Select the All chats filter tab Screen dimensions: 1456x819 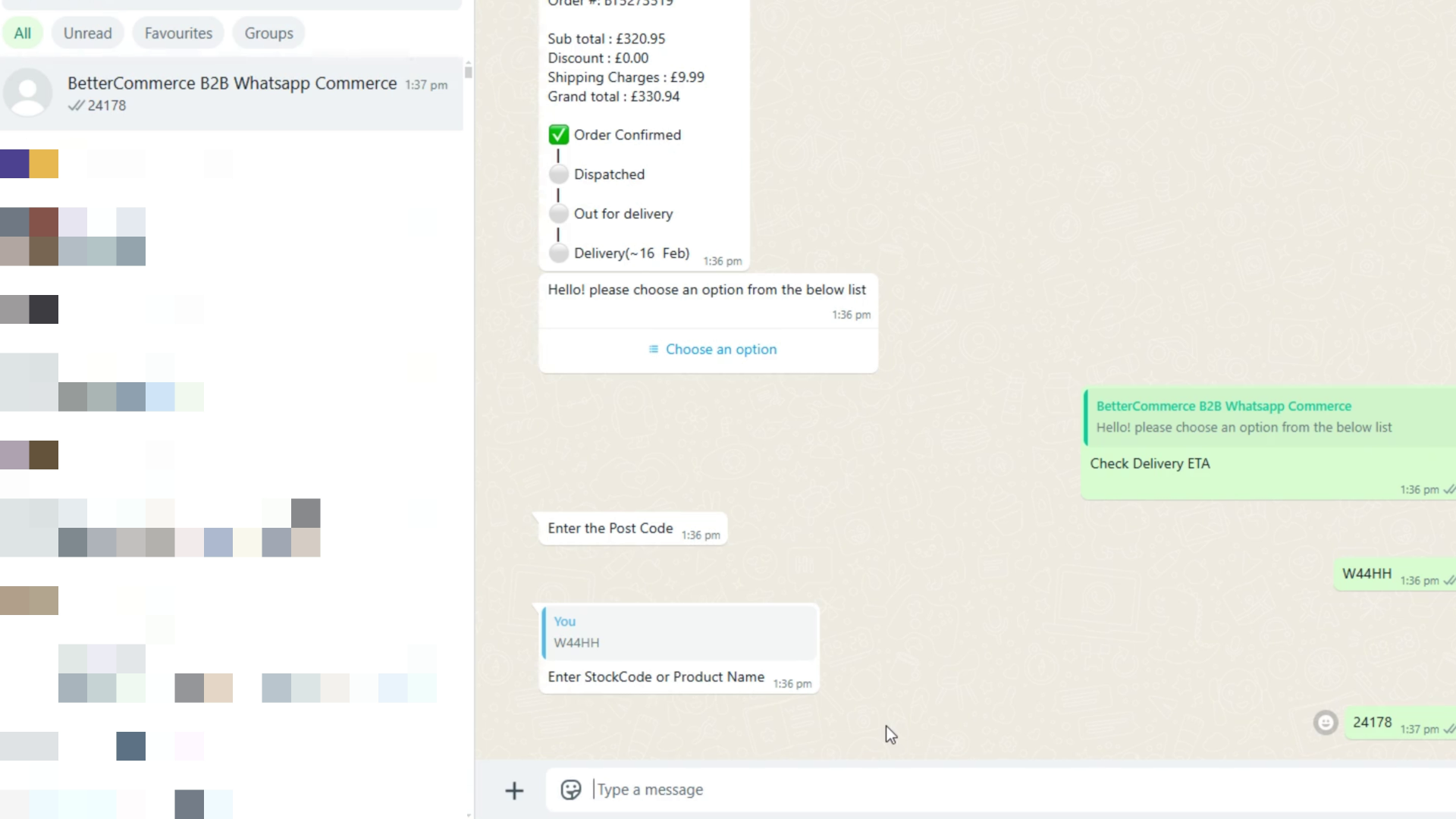(x=23, y=33)
